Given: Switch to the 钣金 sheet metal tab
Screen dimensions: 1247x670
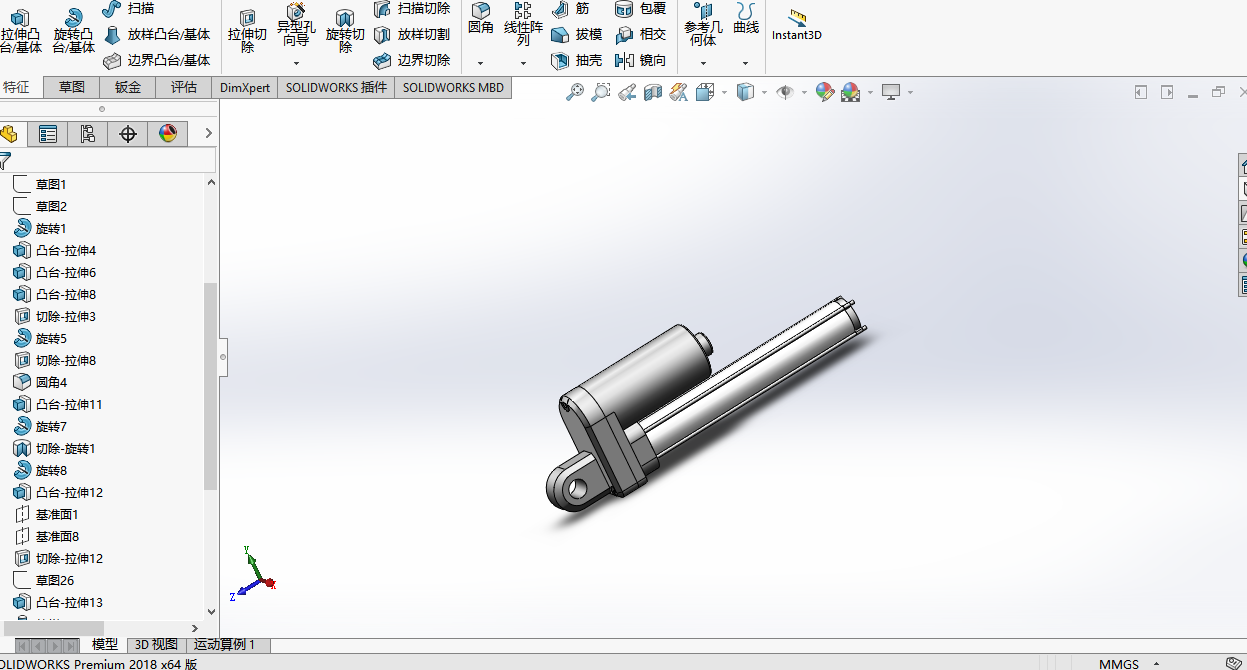Looking at the screenshot, I should [128, 87].
